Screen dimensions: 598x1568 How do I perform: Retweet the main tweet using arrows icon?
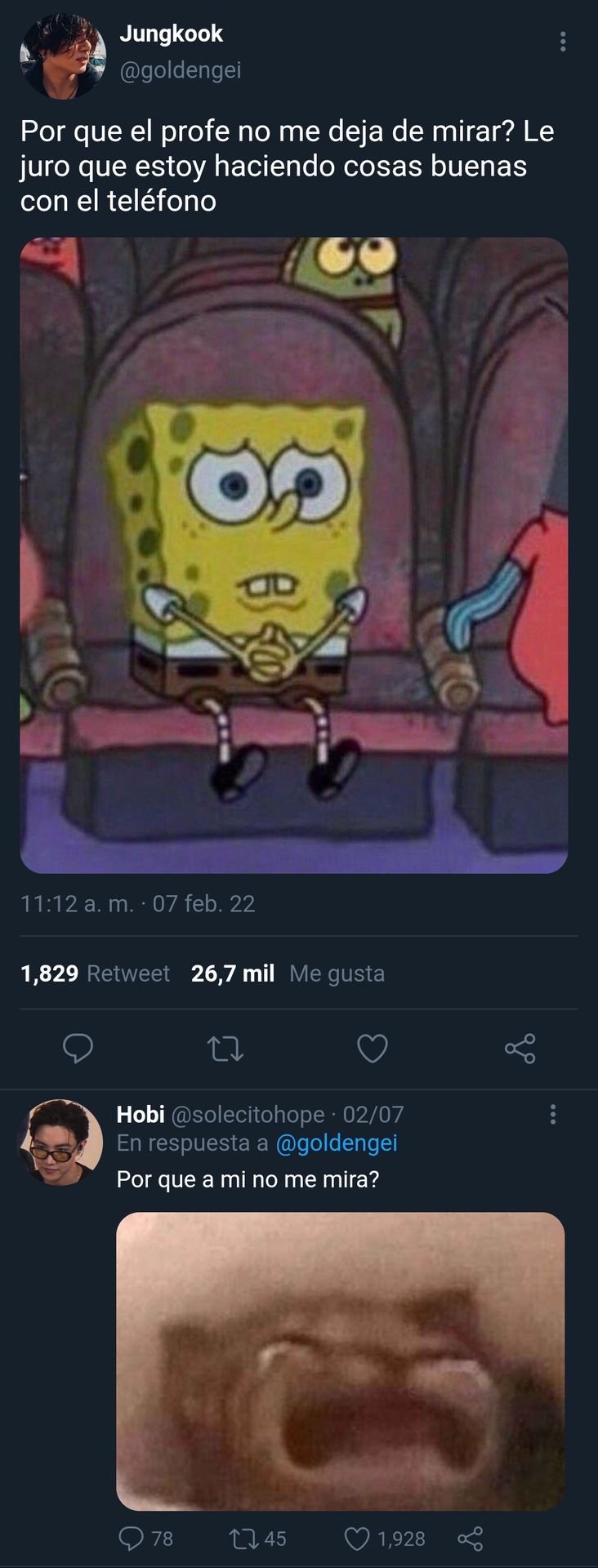tap(225, 1048)
